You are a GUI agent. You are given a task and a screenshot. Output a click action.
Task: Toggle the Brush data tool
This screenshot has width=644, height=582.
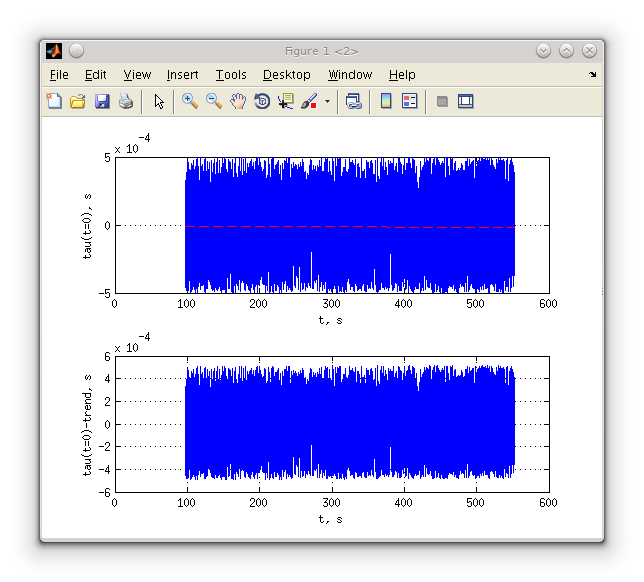pos(309,101)
